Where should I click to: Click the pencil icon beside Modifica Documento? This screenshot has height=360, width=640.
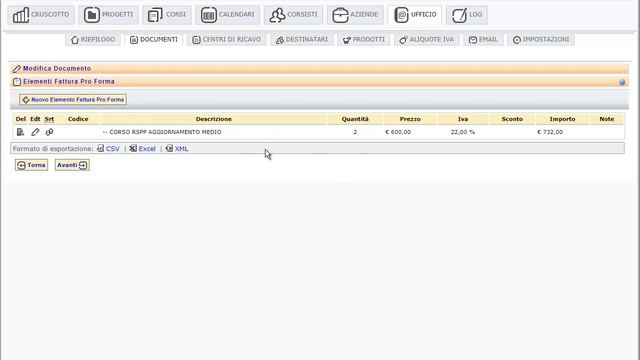point(17,69)
